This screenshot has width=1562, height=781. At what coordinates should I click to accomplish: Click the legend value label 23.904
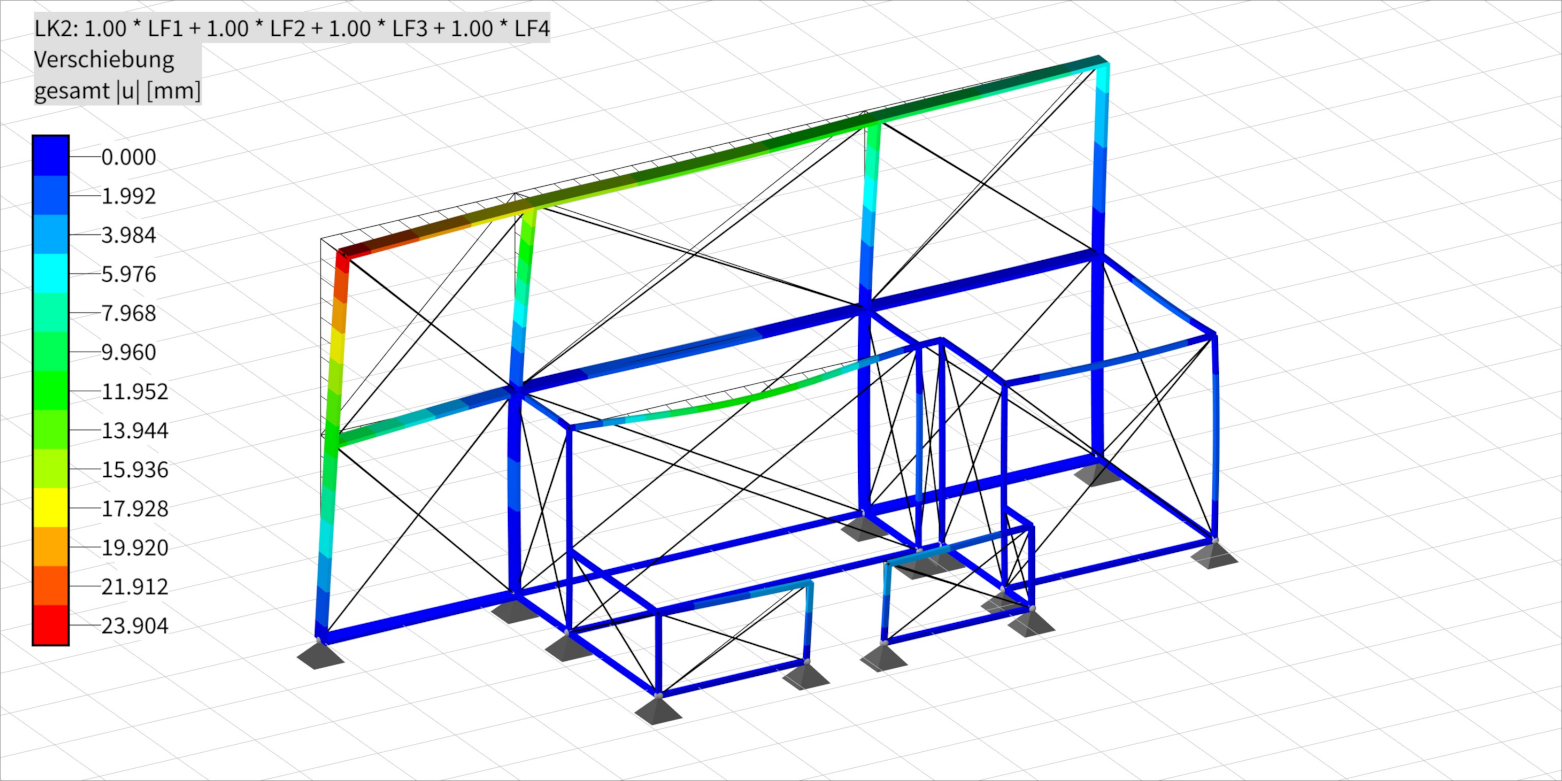click(134, 626)
